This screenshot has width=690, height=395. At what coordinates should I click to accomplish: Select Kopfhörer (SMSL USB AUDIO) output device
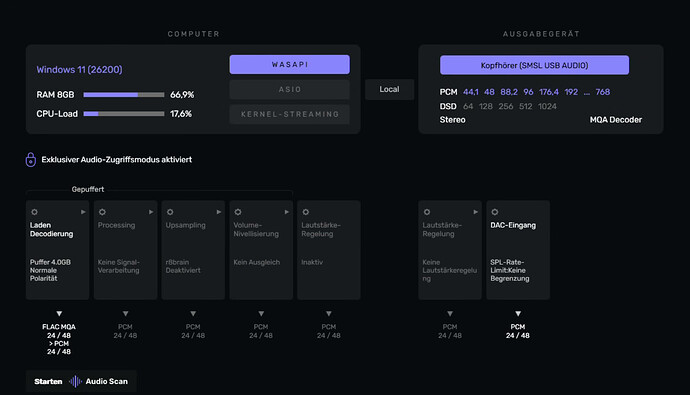[534, 65]
